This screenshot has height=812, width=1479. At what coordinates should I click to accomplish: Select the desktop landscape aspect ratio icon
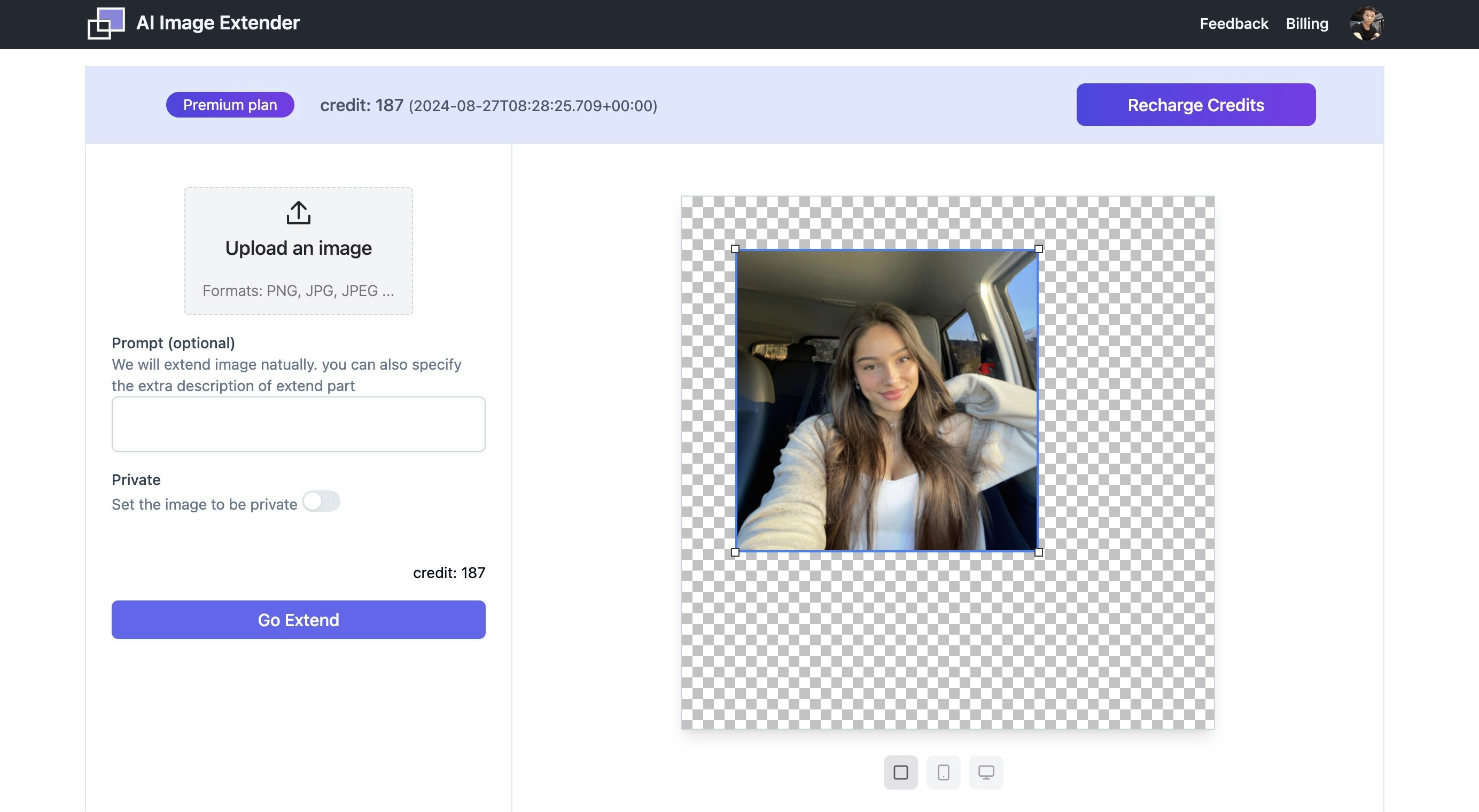986,772
